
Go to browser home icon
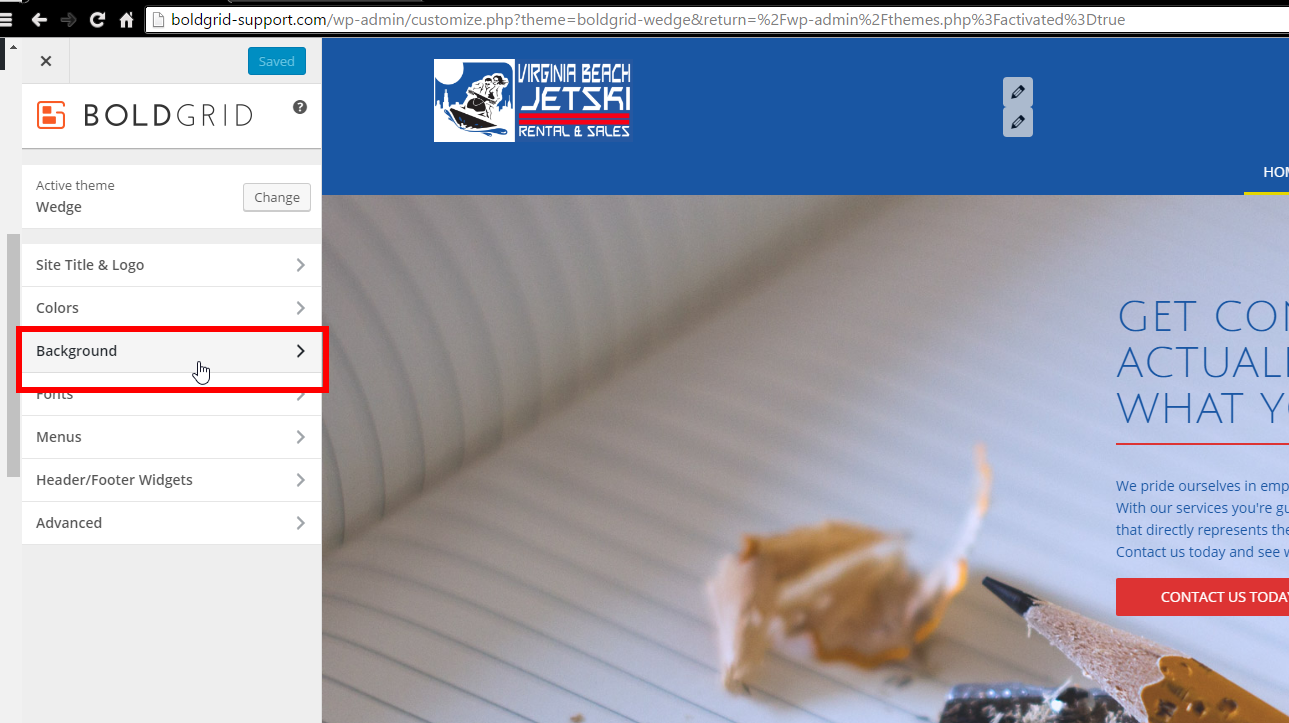coord(126,19)
